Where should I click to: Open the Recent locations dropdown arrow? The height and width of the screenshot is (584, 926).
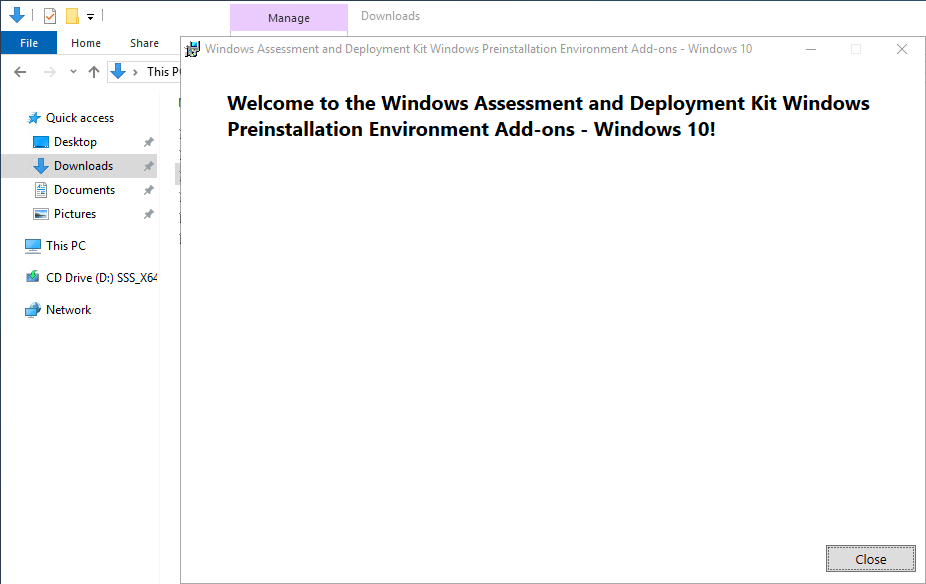73,72
